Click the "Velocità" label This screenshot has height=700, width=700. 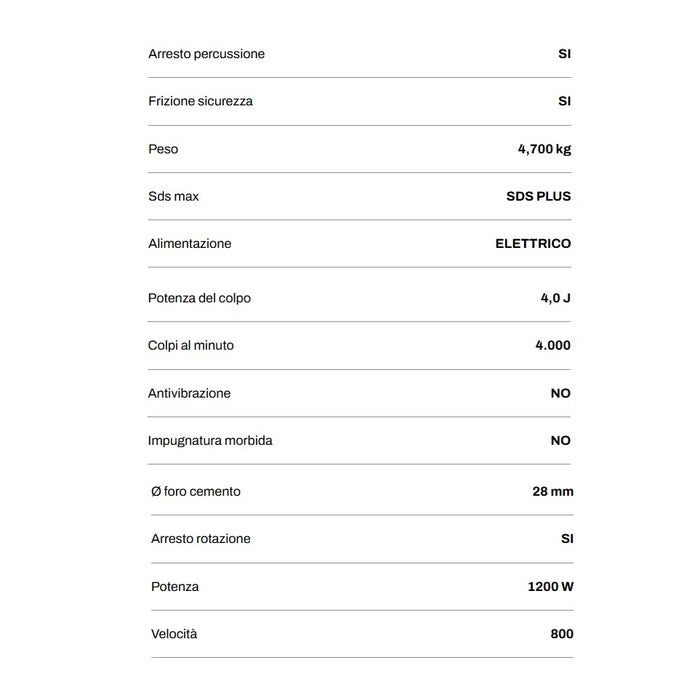tap(174, 634)
